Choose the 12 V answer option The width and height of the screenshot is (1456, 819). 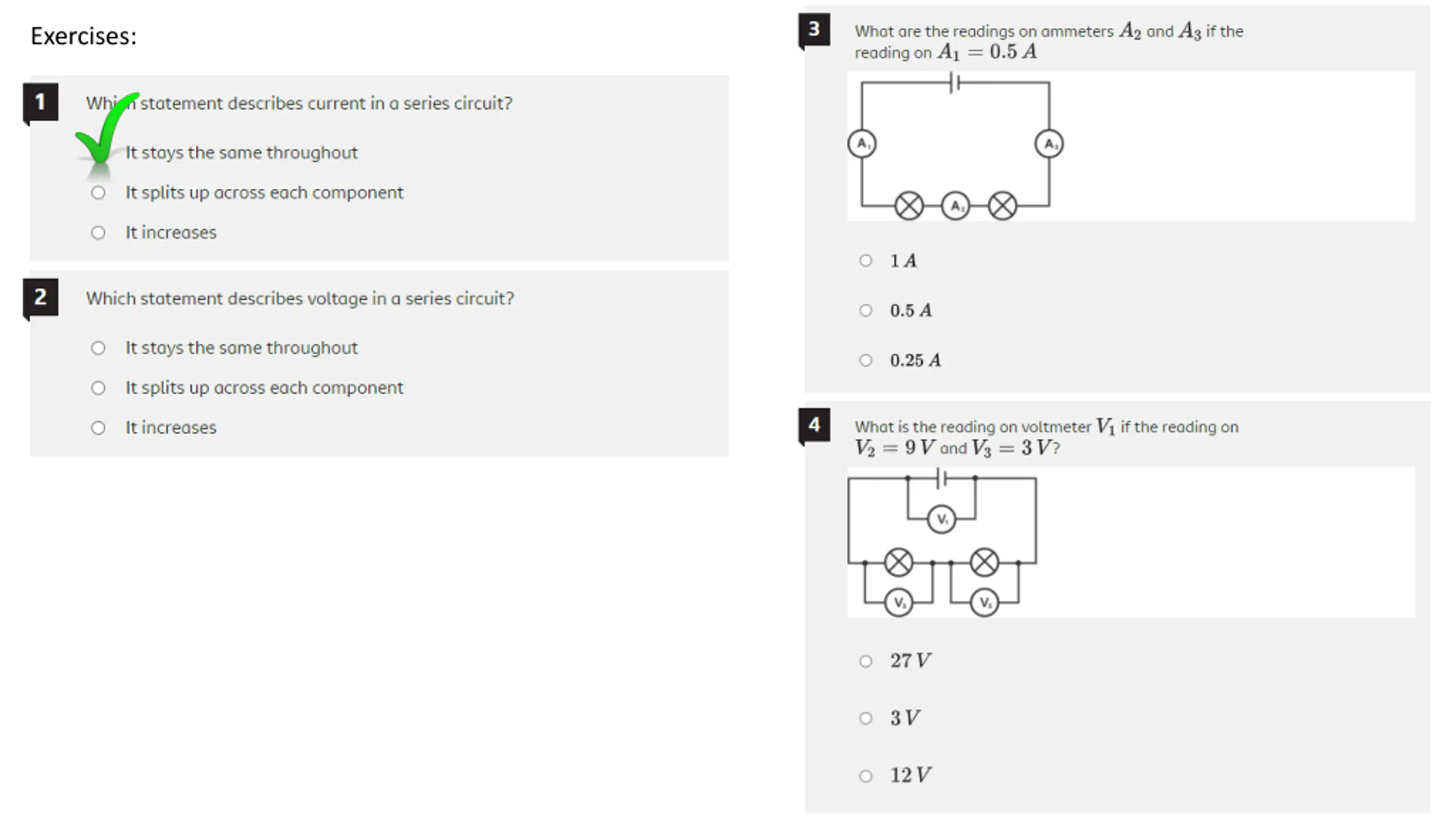point(866,776)
